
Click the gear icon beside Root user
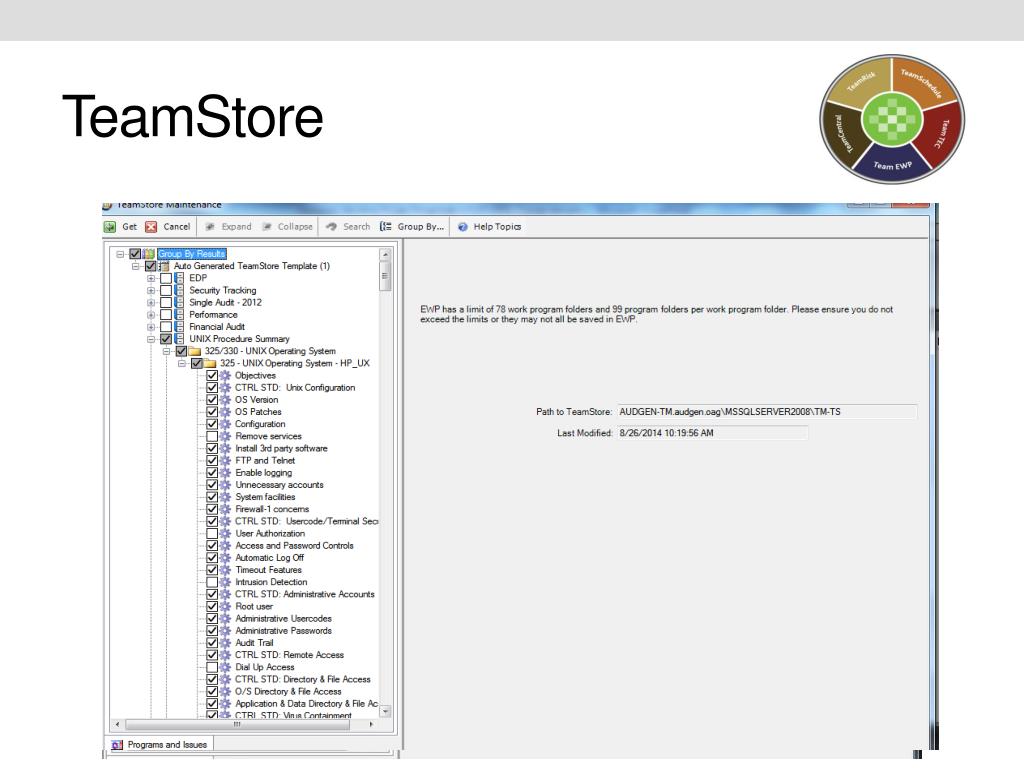coord(225,606)
